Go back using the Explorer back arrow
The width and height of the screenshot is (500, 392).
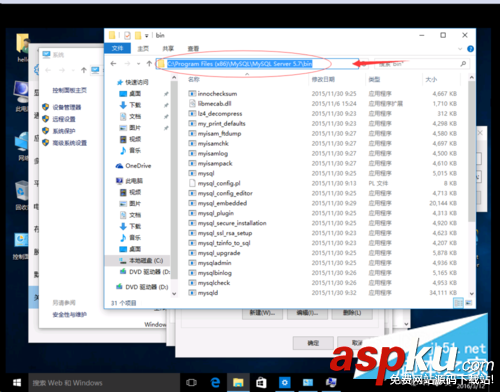(x=113, y=63)
